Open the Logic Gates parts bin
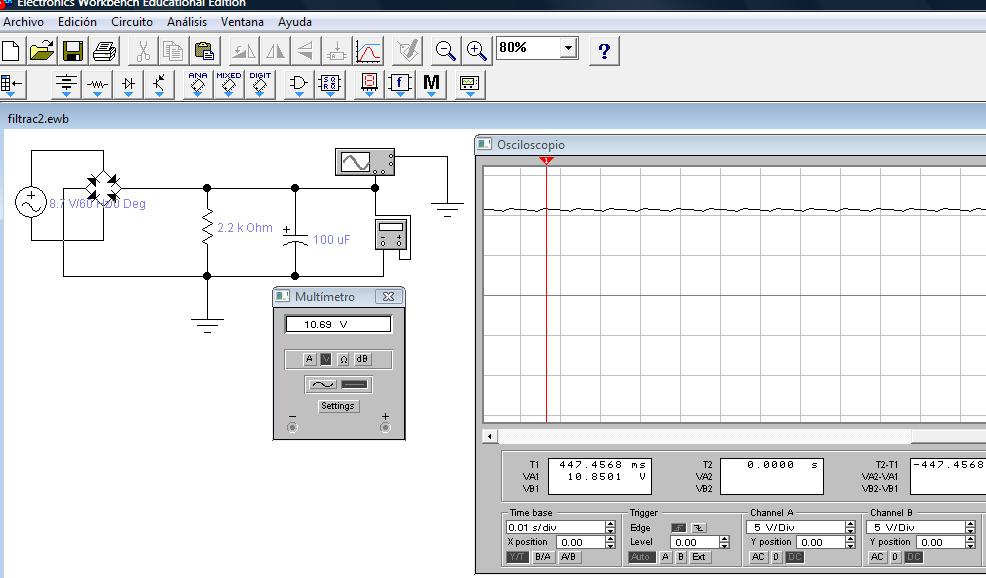 point(298,85)
